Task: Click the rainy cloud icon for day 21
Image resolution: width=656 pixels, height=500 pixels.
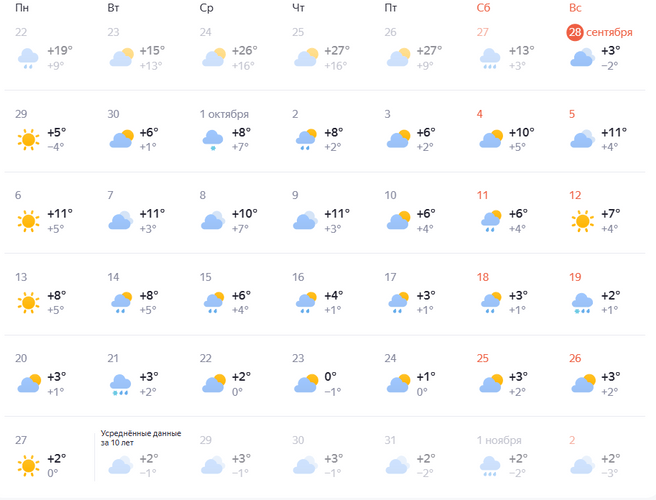Action: 120,384
